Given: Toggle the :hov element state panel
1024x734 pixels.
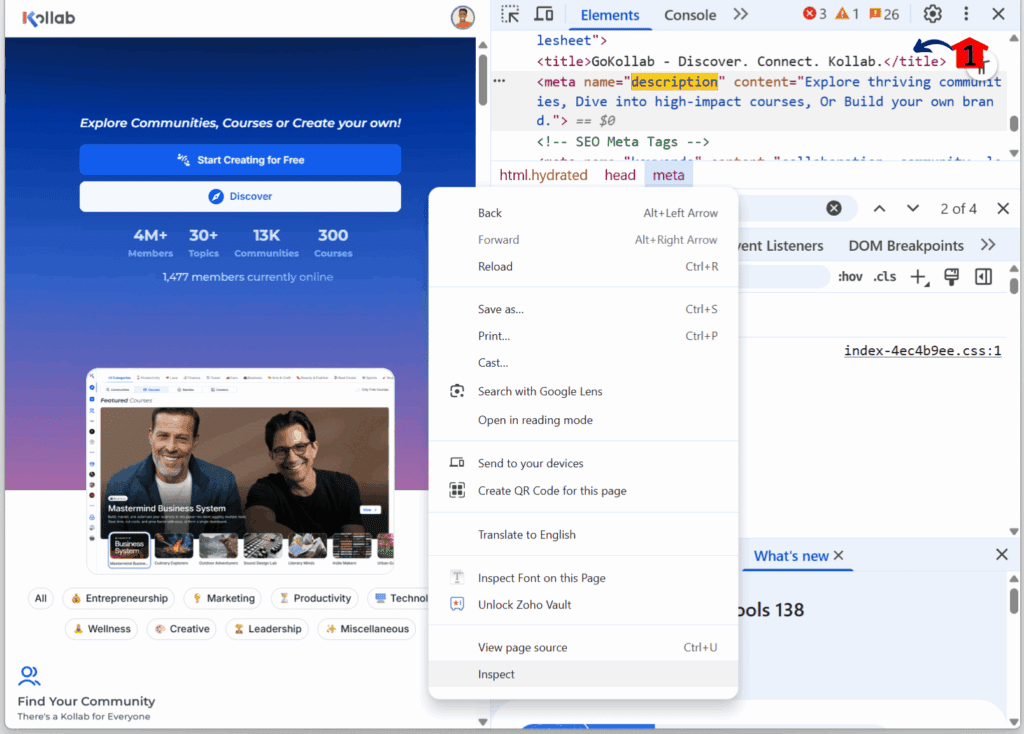Looking at the screenshot, I should point(850,277).
